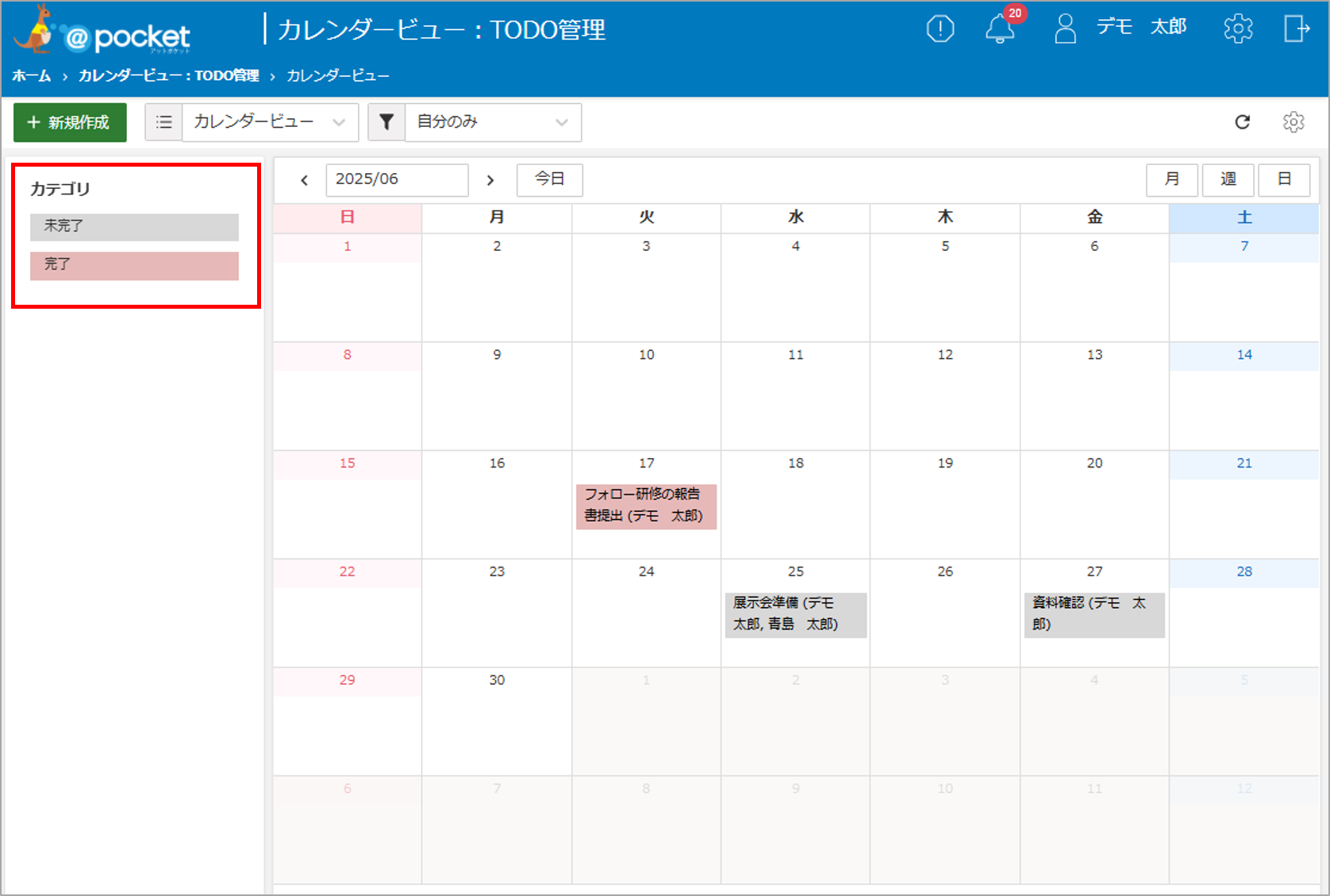Switch to 月 month view
This screenshot has width=1330, height=896.
tap(1171, 179)
